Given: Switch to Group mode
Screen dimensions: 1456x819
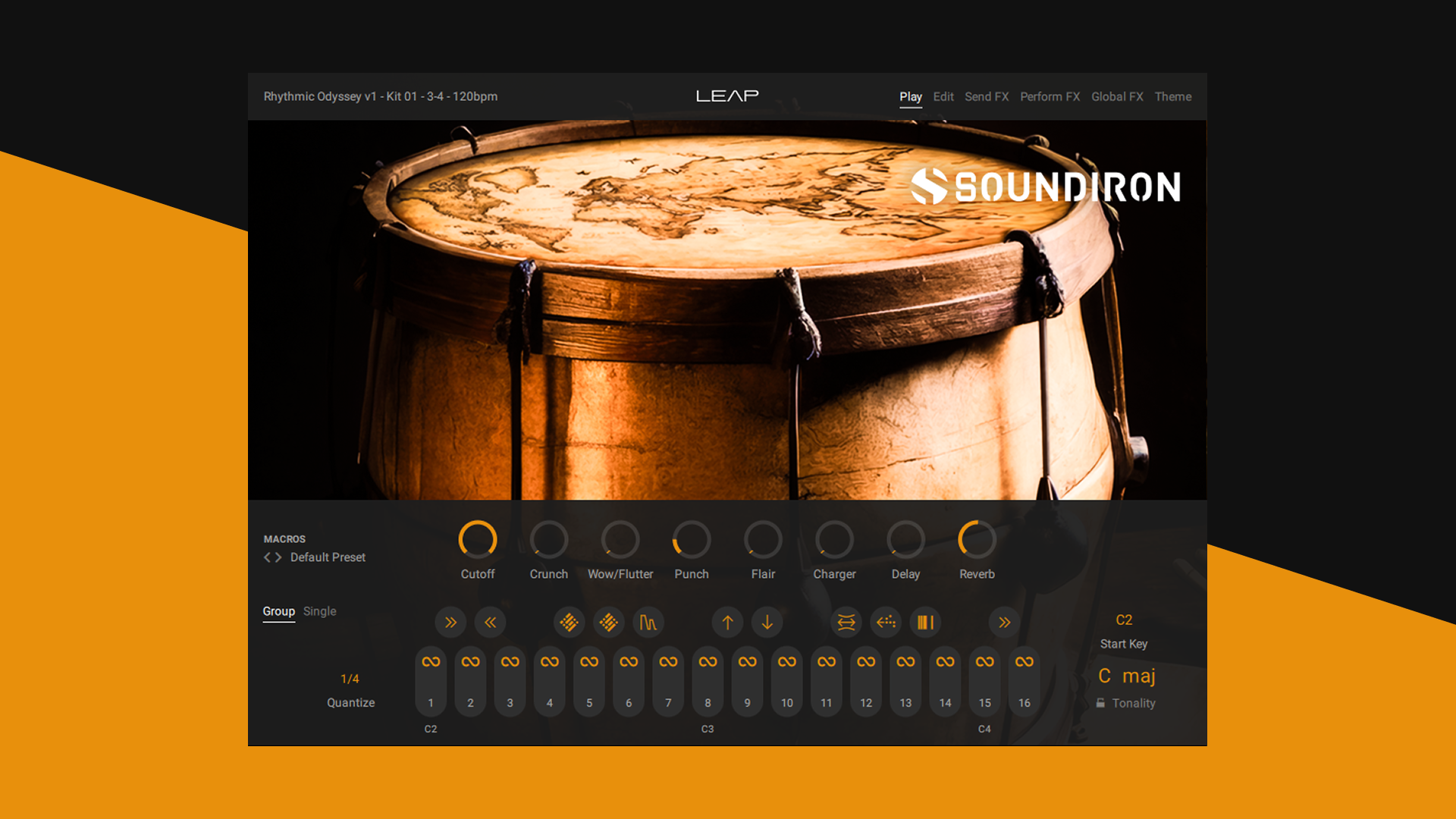Looking at the screenshot, I should click(x=278, y=611).
